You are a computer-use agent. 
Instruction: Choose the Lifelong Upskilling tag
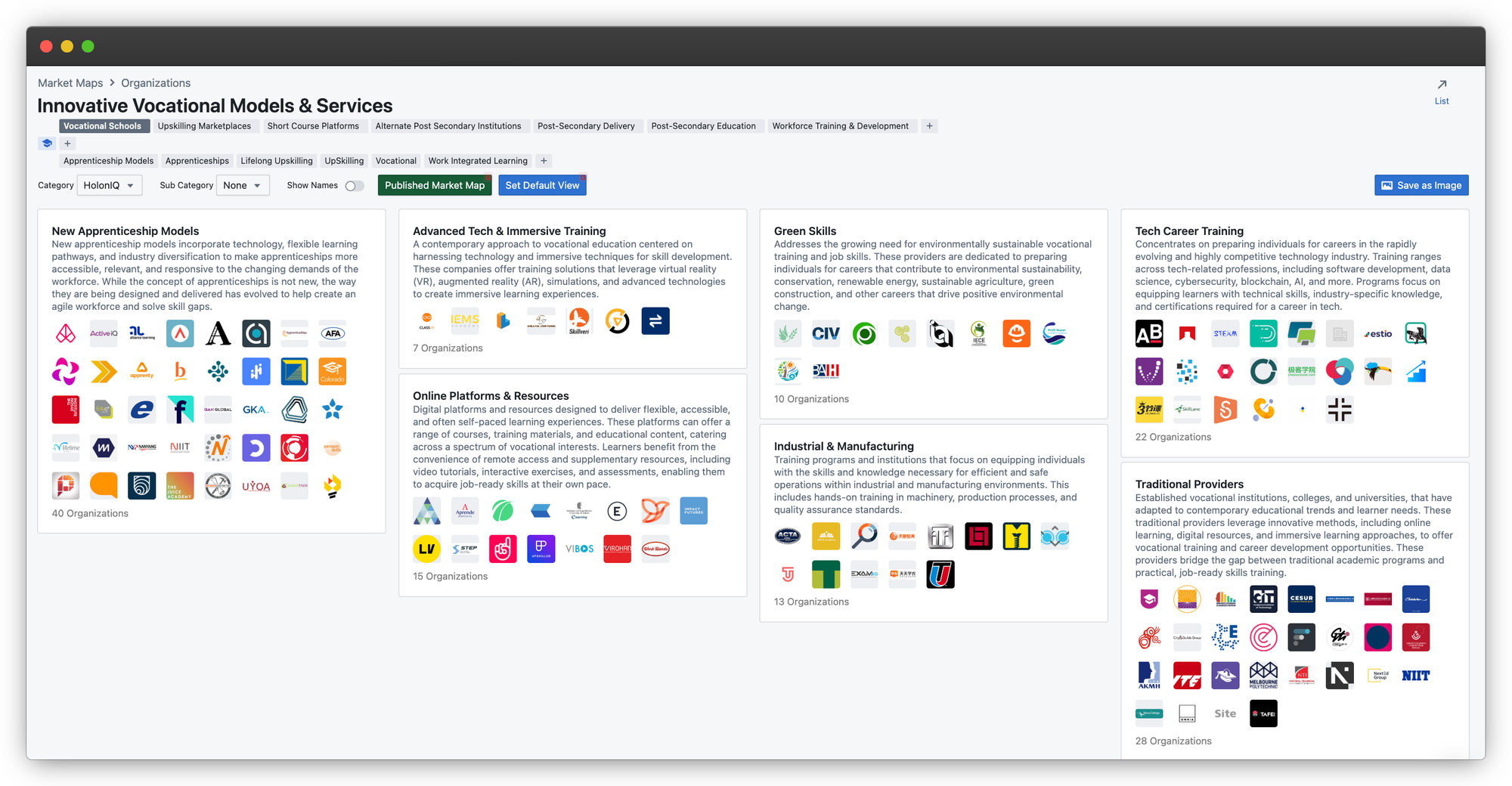click(277, 161)
